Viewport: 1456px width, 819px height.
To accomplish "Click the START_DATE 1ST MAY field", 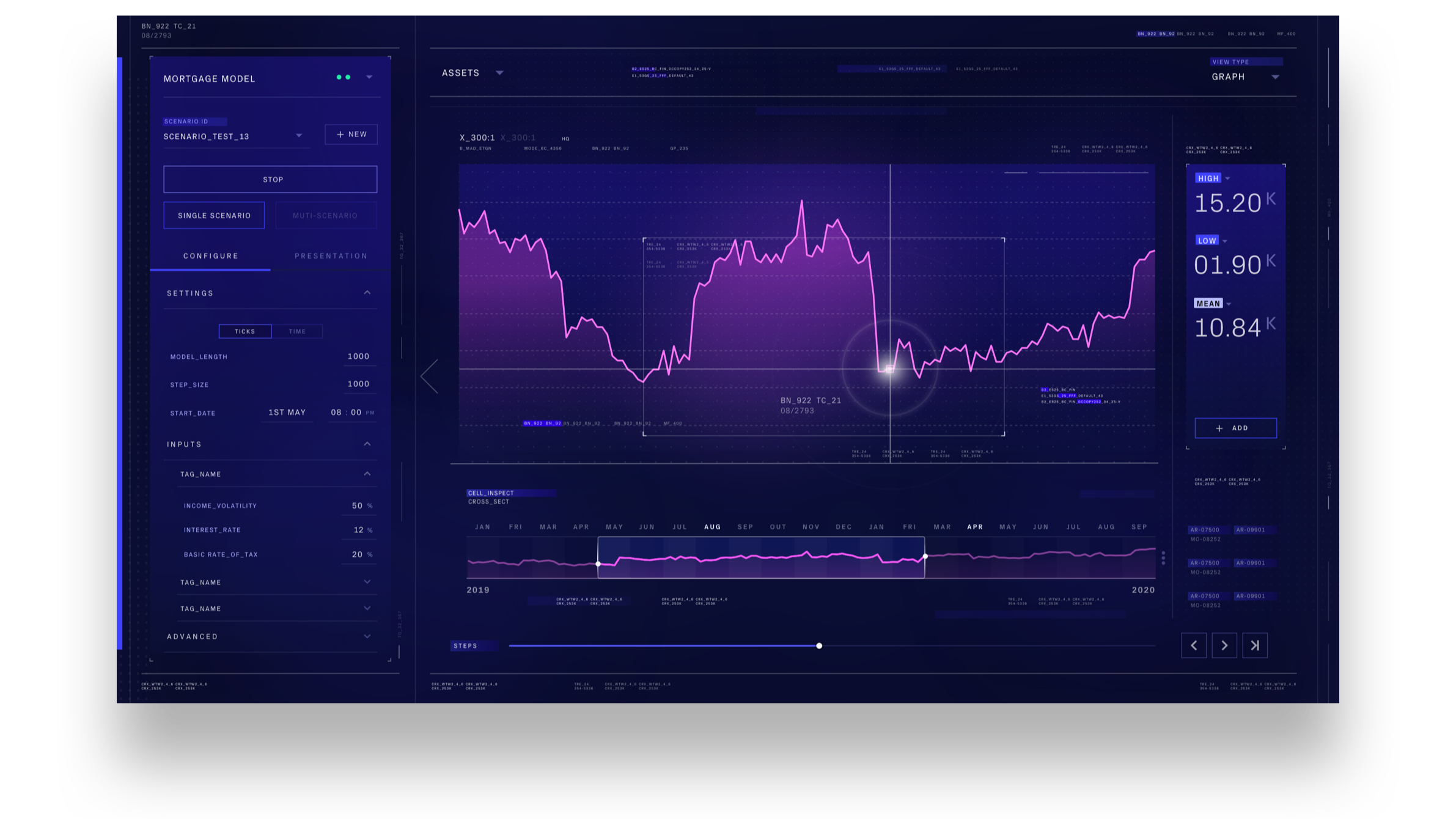I will [x=287, y=413].
